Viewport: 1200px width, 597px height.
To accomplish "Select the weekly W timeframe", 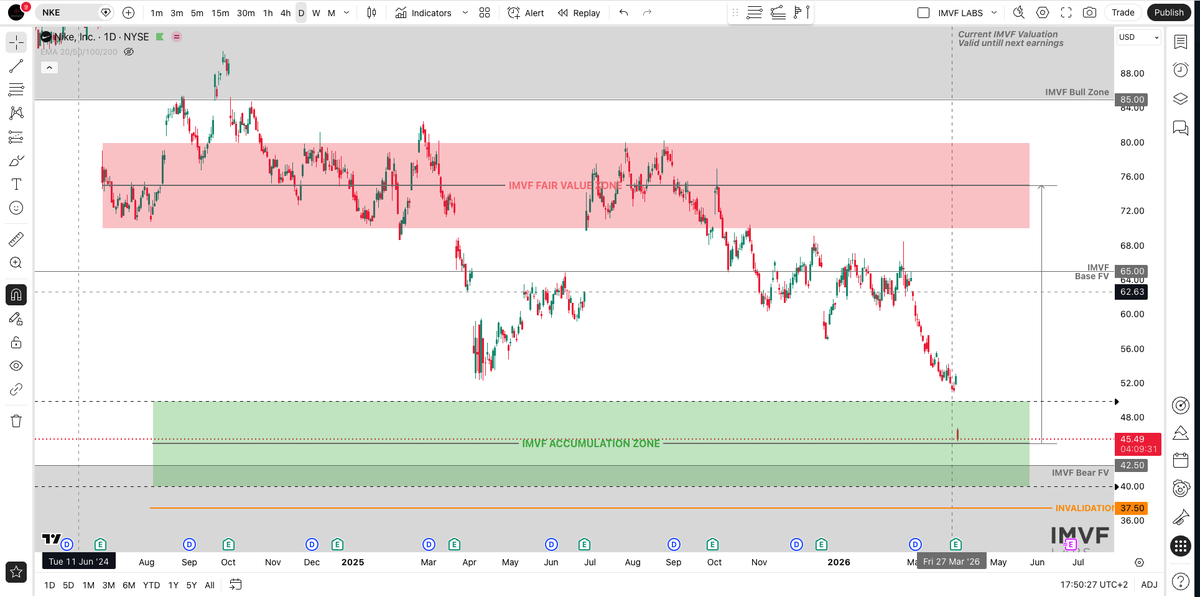I will click(316, 13).
